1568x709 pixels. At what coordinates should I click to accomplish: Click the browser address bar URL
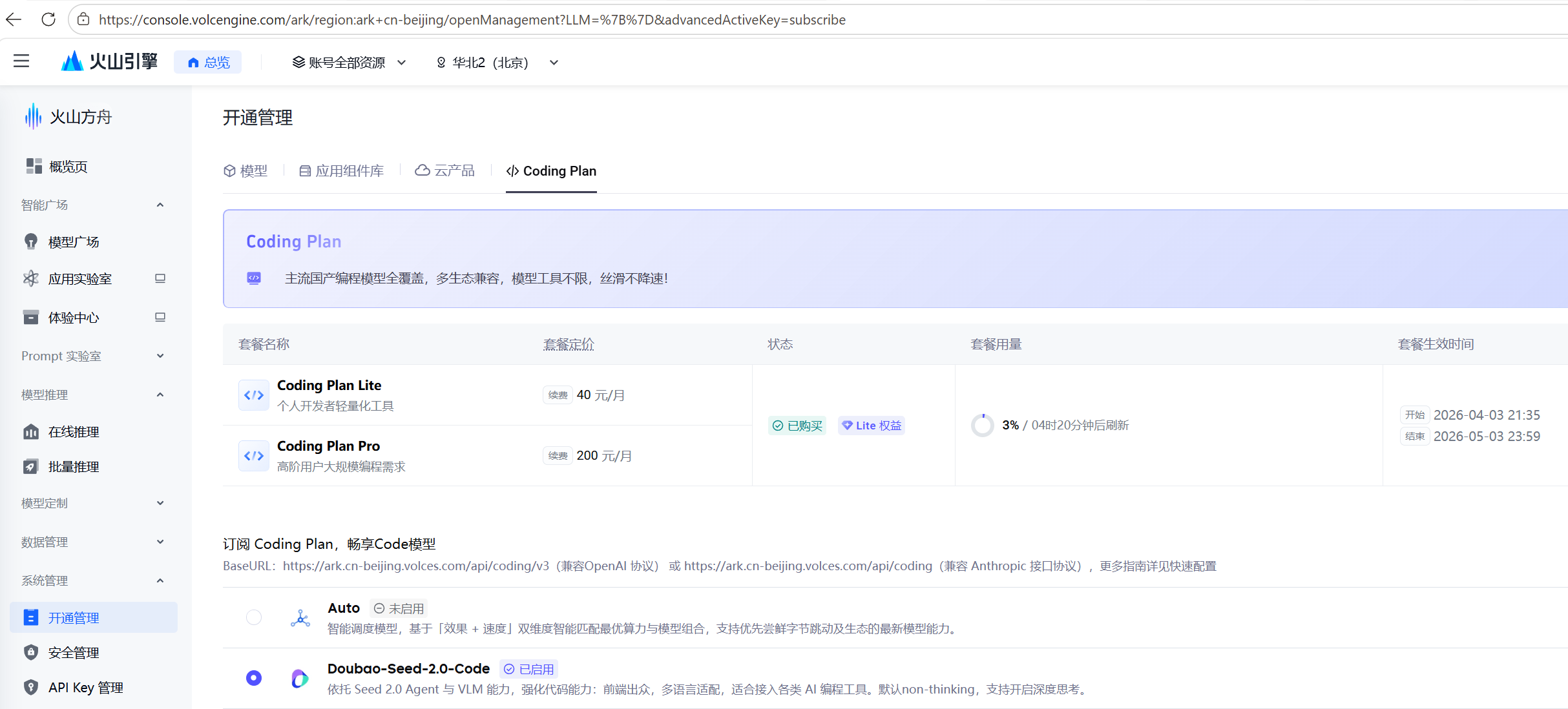pyautogui.click(x=472, y=19)
